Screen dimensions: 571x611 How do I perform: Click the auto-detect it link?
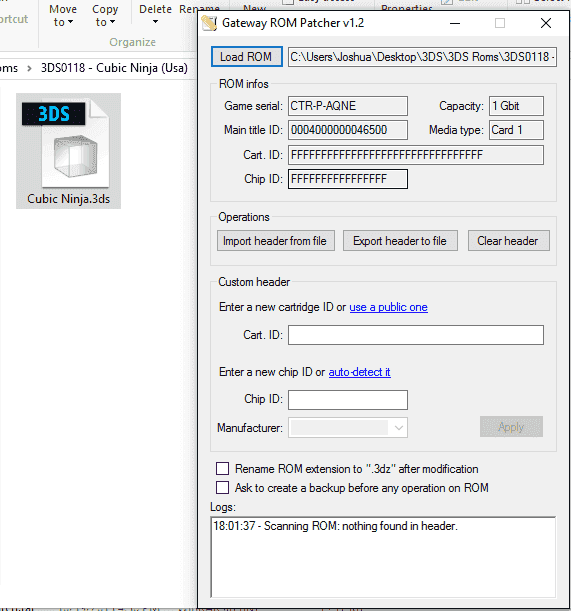[359, 372]
